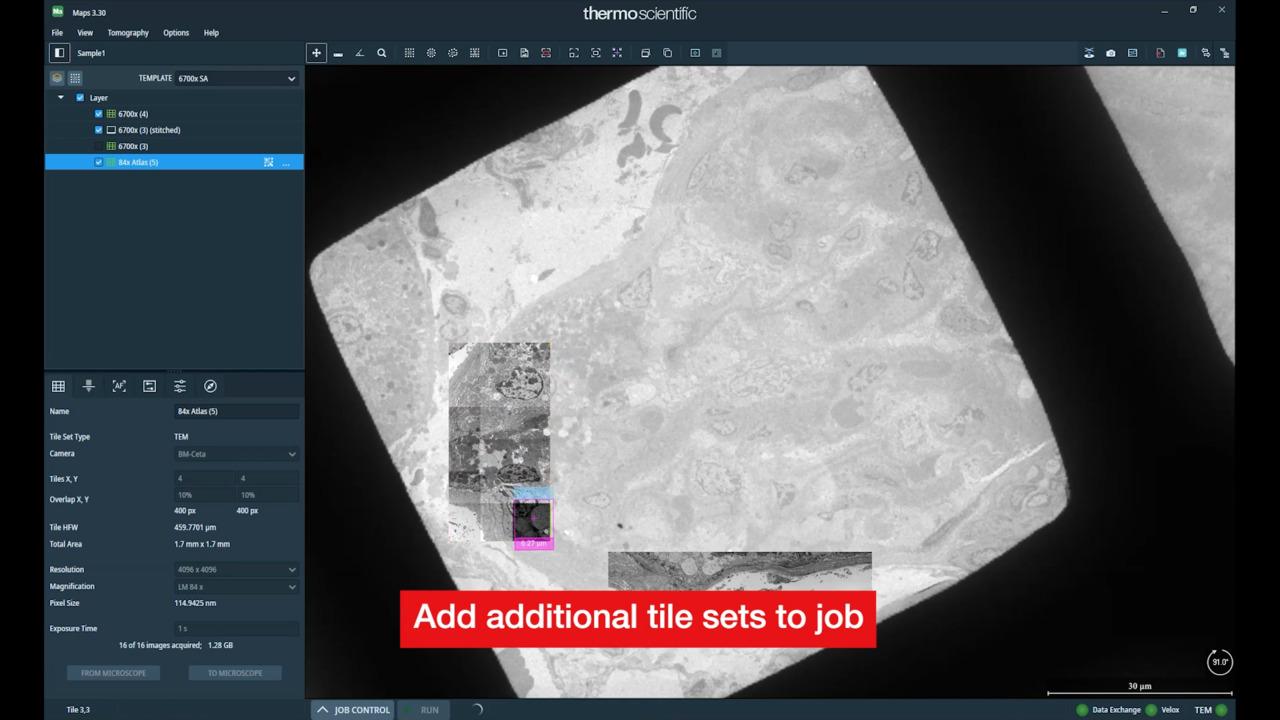The image size is (1280, 720).
Task: Enable the 6700x (3) tile set checkbox
Action: click(x=98, y=146)
